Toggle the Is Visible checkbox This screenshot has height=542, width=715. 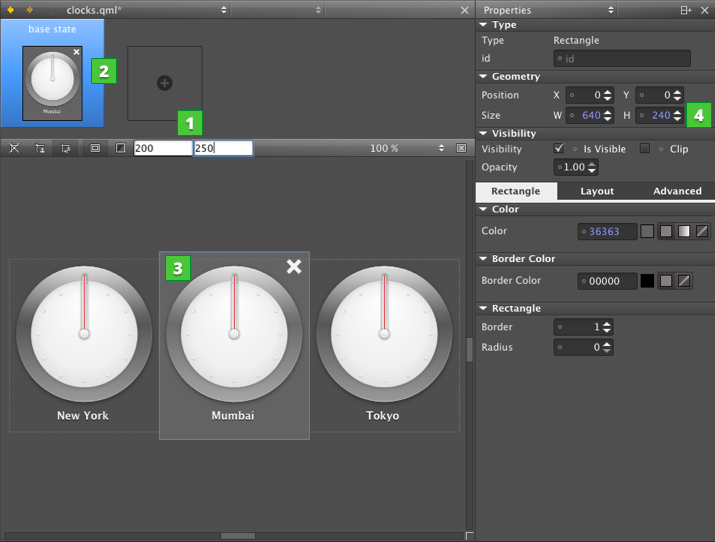pyautogui.click(x=559, y=148)
